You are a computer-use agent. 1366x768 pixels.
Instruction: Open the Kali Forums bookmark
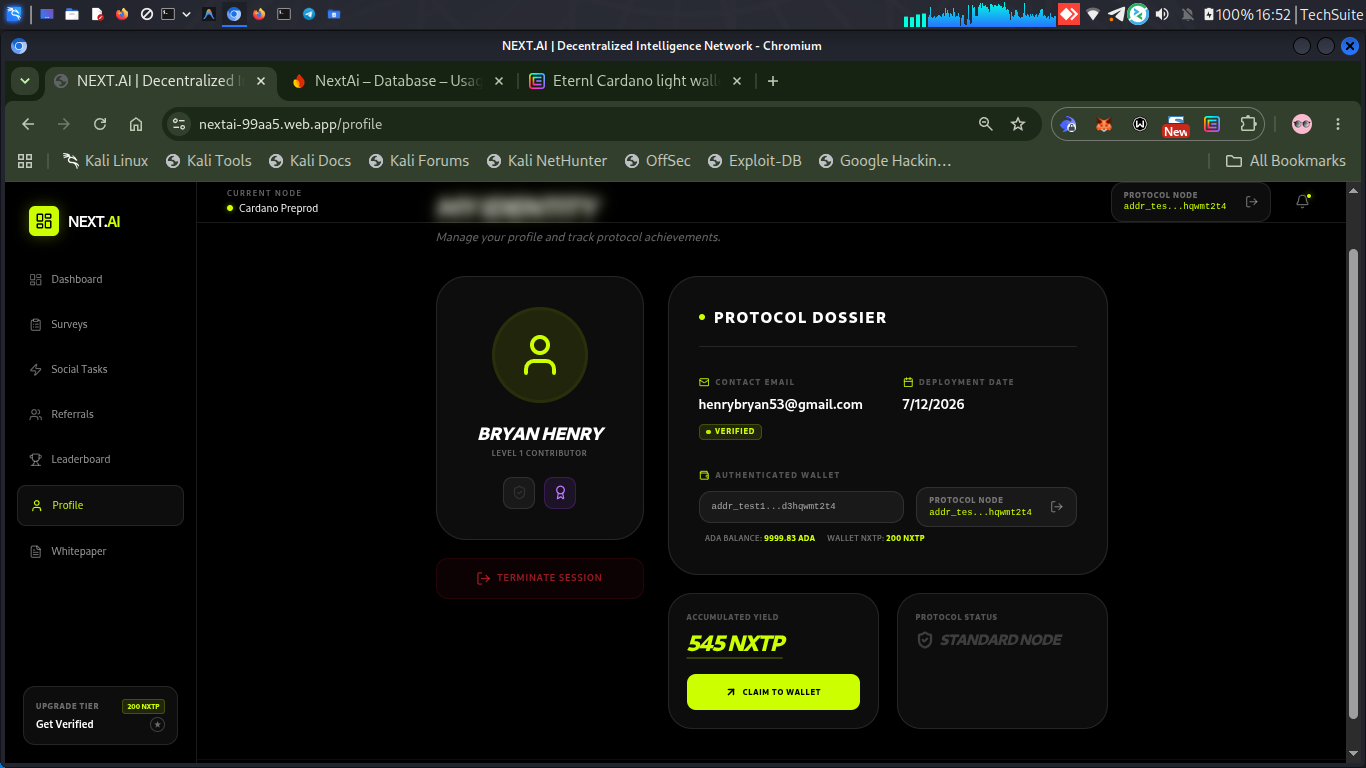coord(418,161)
